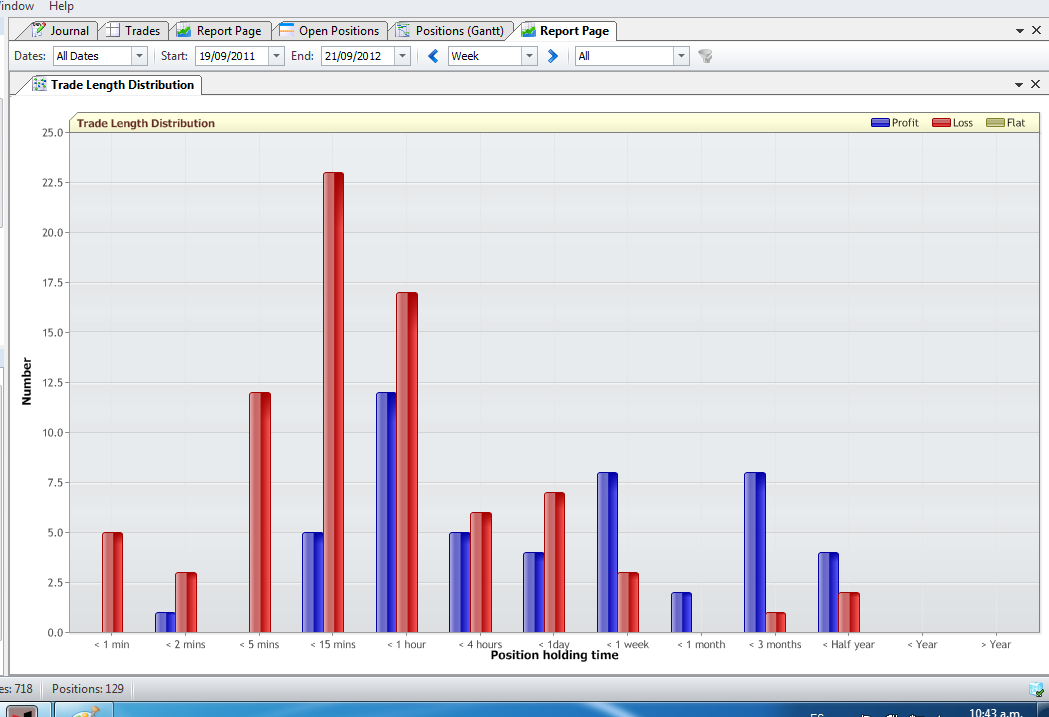Click the Profit legend label

[x=905, y=122]
